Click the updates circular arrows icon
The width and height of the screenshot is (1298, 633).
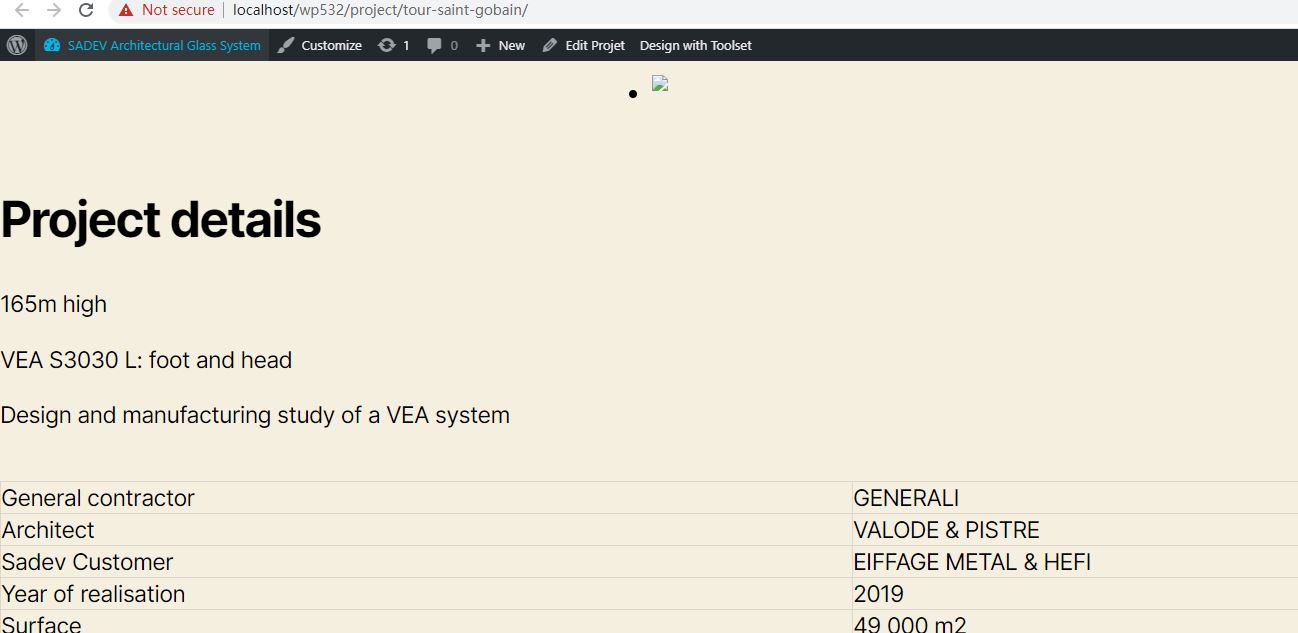386,45
